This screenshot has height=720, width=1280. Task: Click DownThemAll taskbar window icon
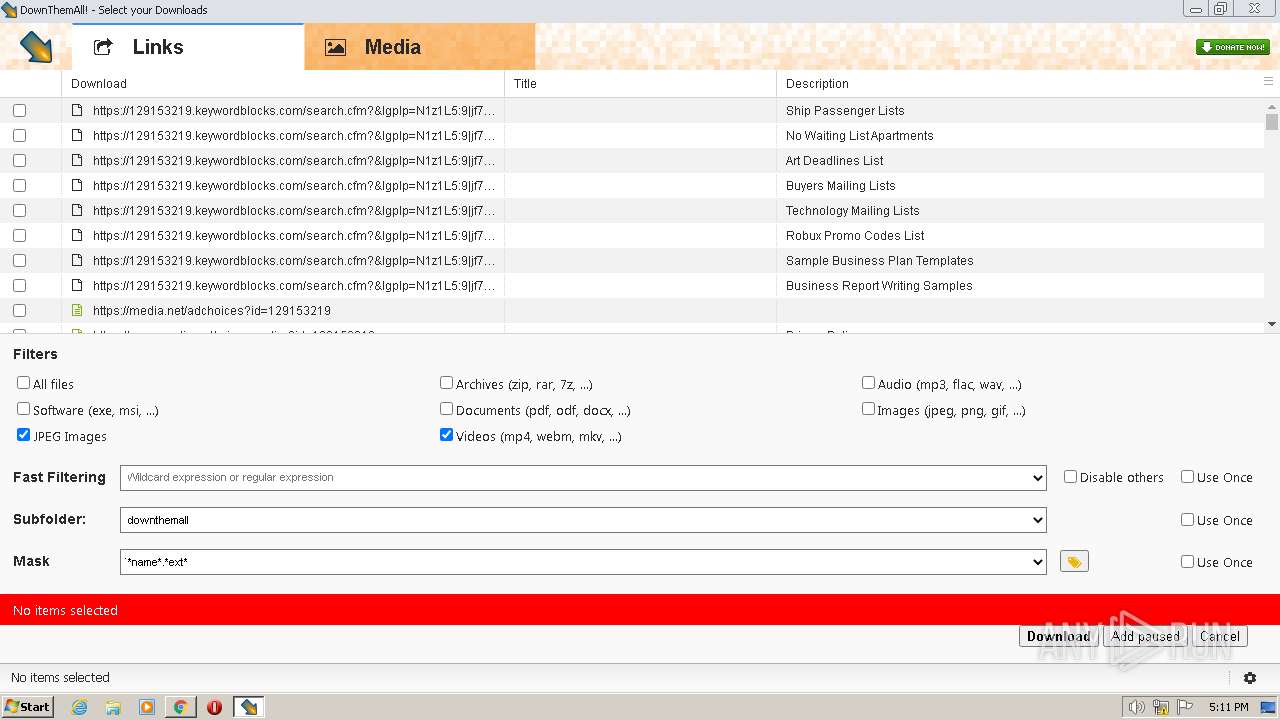(249, 707)
